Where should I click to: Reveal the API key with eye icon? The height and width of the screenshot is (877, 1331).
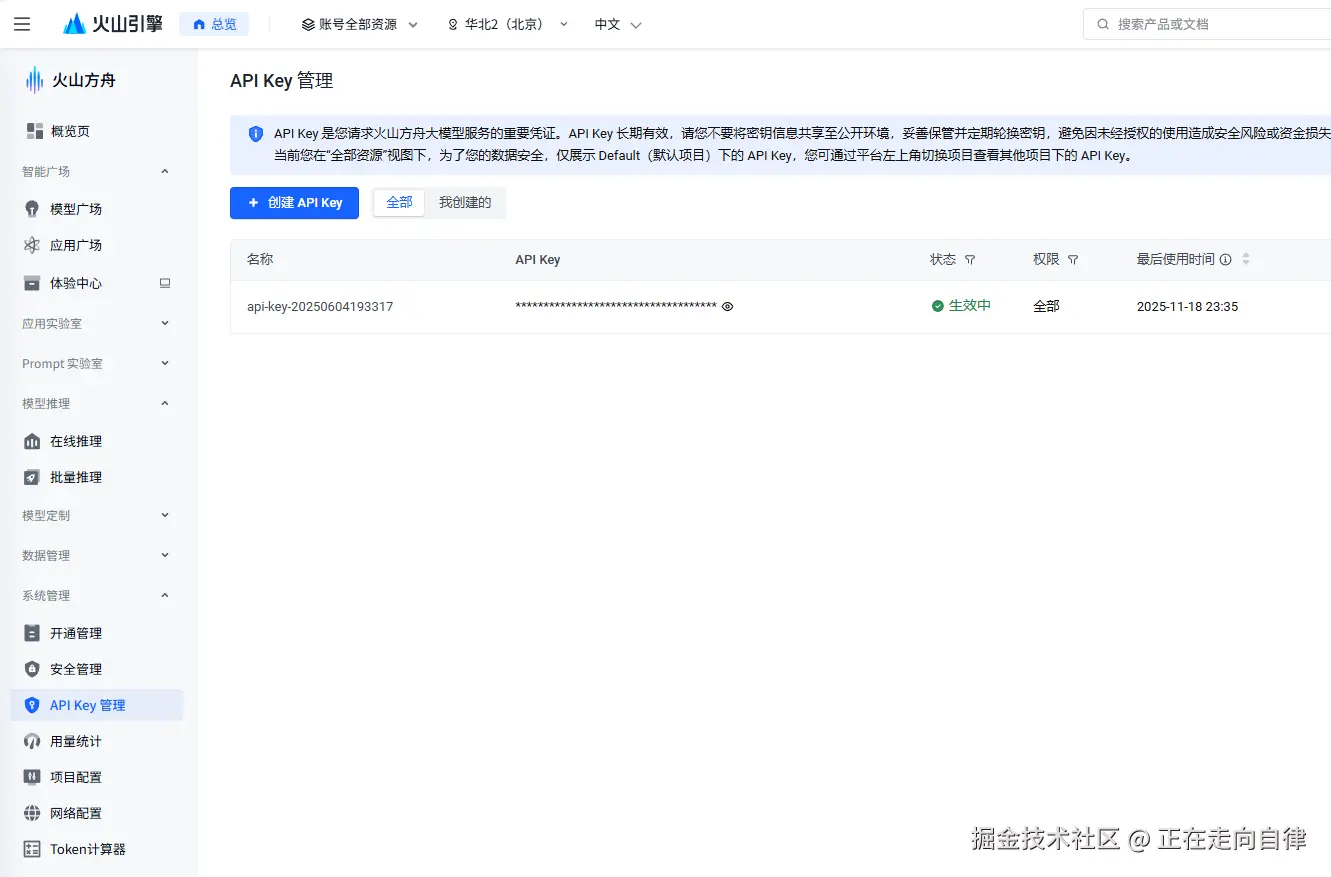click(728, 307)
